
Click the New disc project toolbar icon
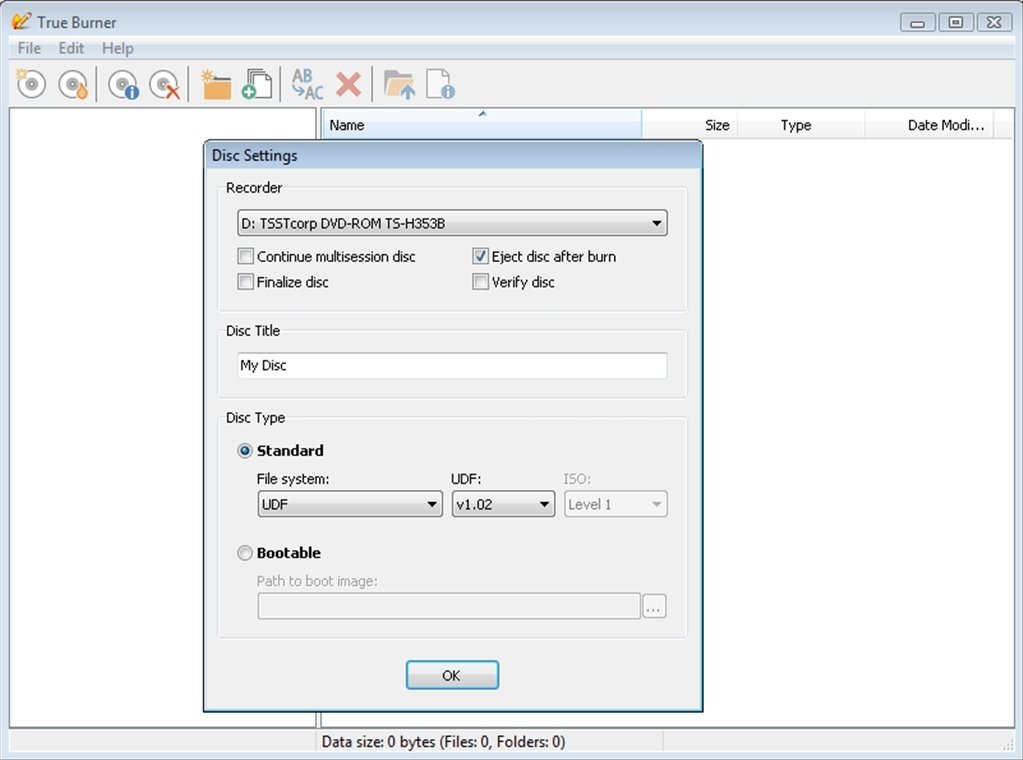[31, 84]
